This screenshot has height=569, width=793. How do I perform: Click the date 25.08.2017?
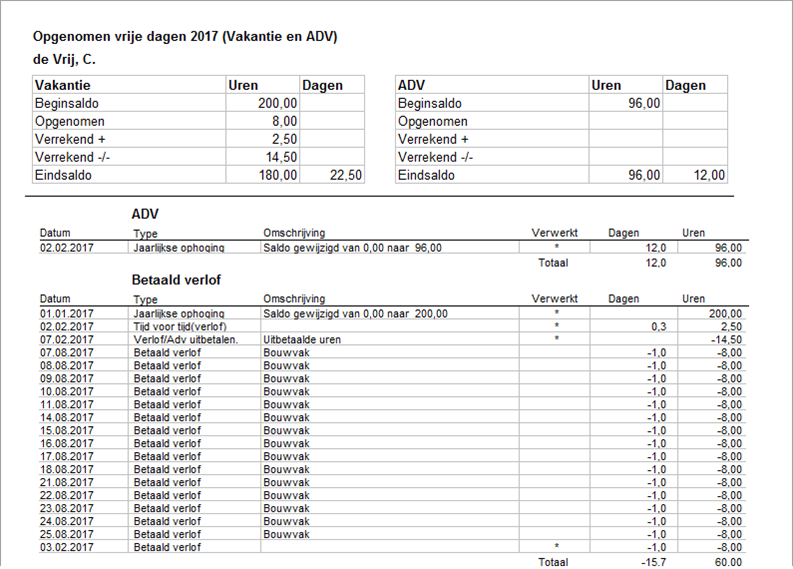click(67, 535)
